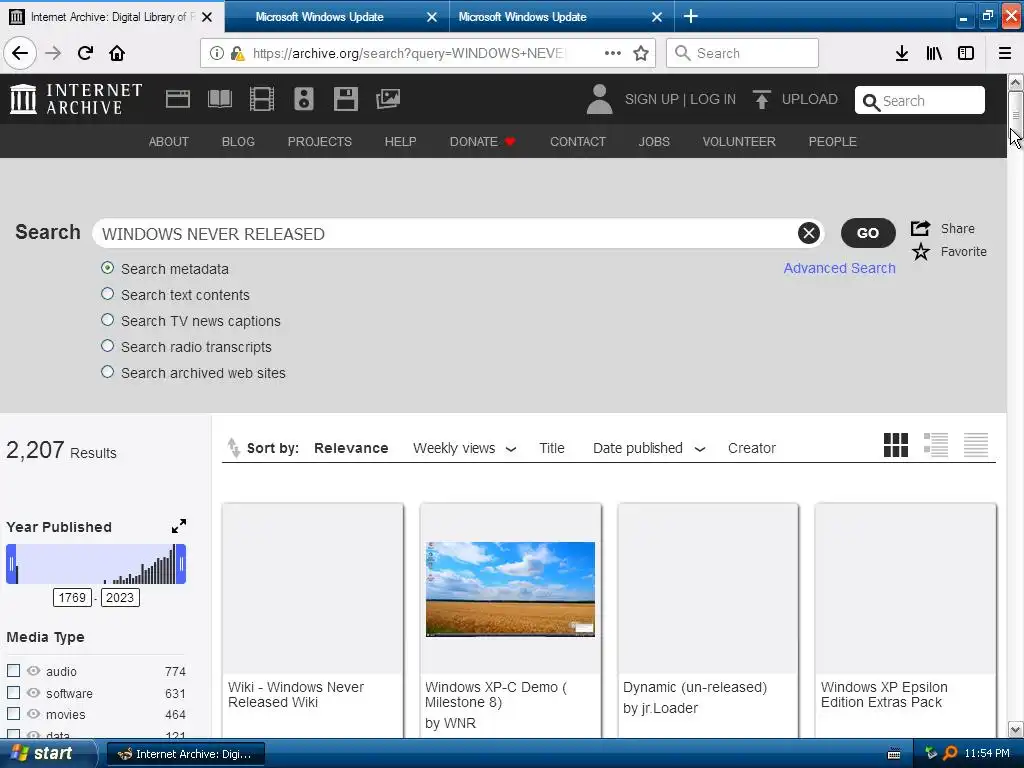Switch to tile grid view
This screenshot has height=768, width=1024.
coord(895,445)
